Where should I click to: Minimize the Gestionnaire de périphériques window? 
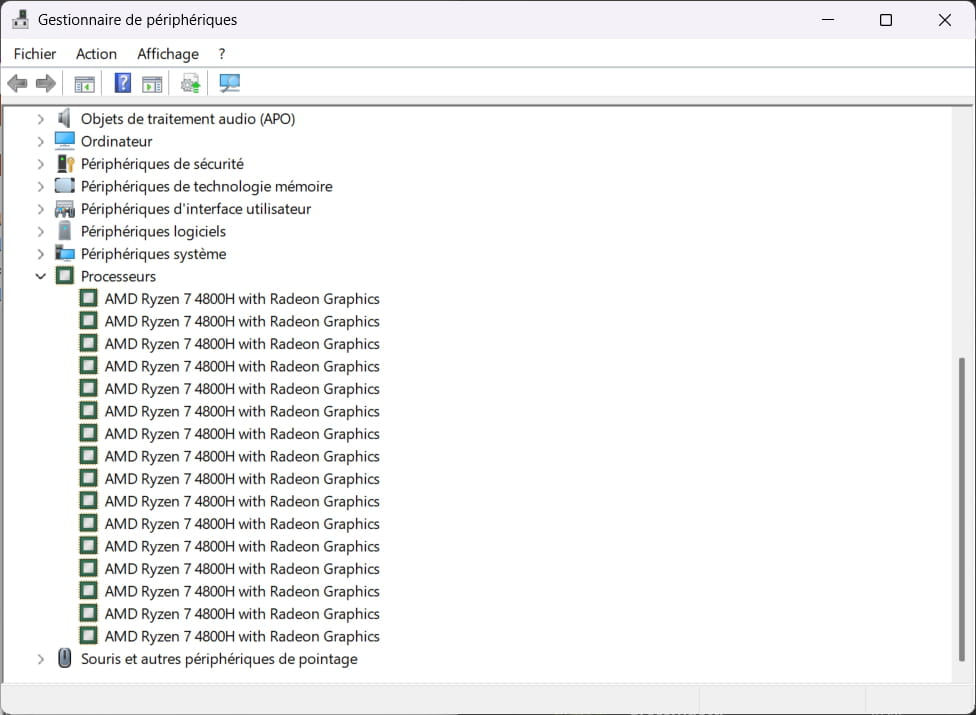828,20
